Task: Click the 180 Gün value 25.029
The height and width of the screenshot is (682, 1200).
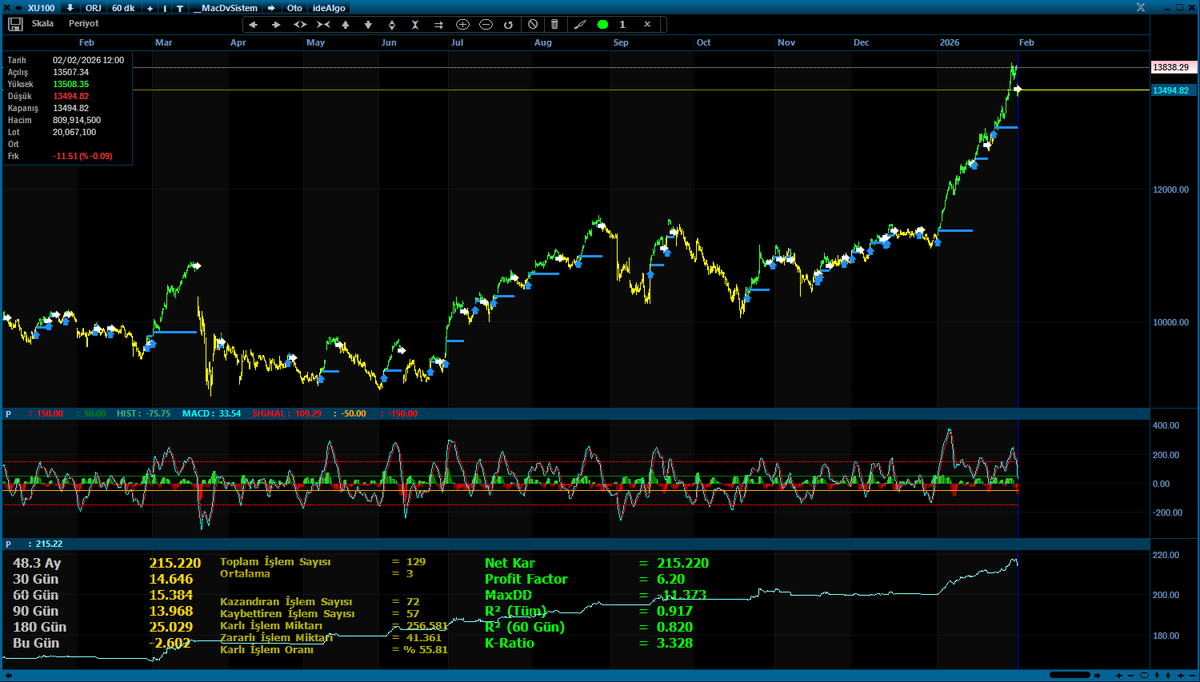Action: (169, 627)
